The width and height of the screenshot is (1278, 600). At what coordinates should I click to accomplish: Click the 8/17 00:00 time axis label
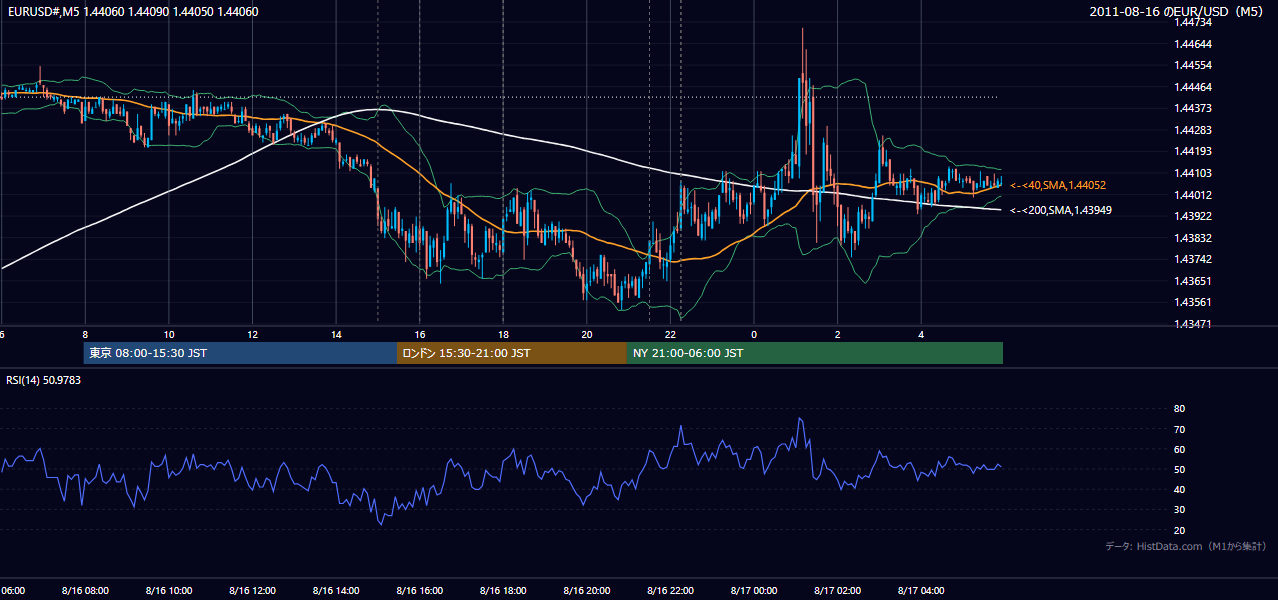click(754, 590)
